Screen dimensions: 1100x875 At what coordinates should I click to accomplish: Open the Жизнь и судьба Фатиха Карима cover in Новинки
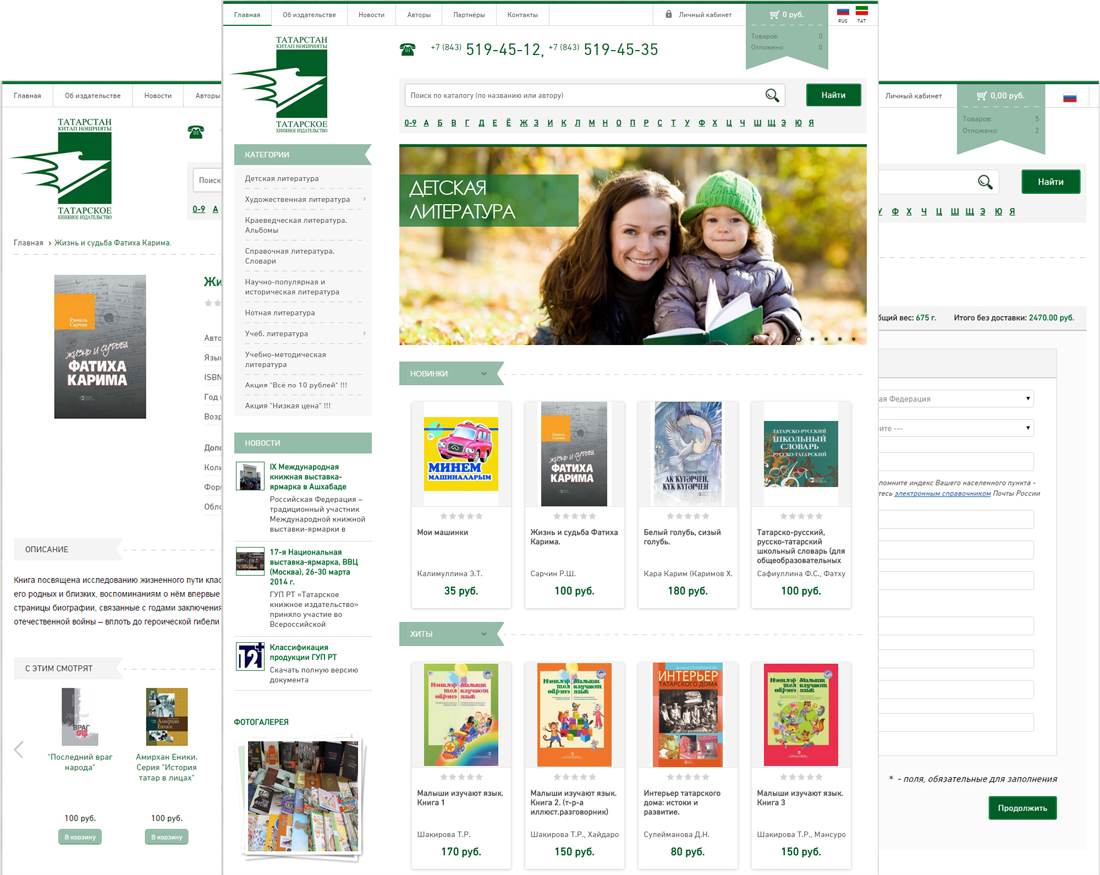coord(574,454)
